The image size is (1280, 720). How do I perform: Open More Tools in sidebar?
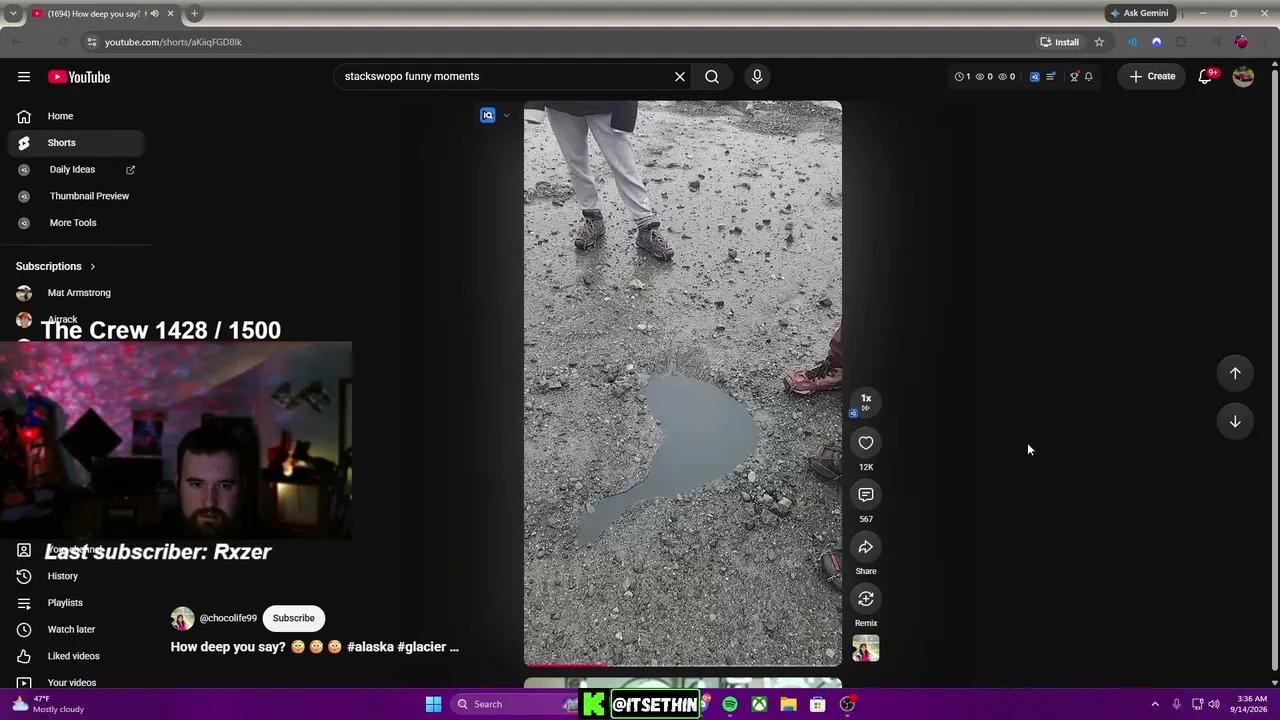point(76,223)
